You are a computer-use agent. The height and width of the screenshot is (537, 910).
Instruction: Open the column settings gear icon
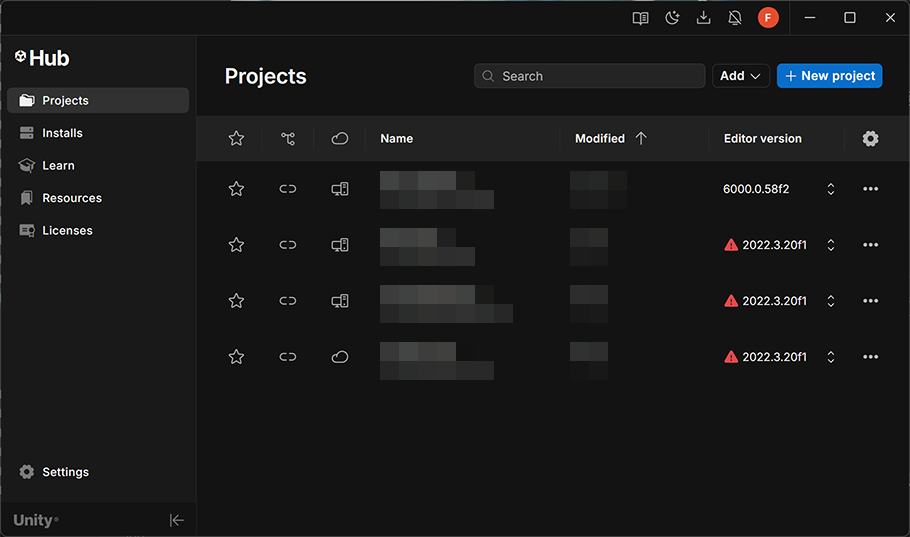pos(870,139)
